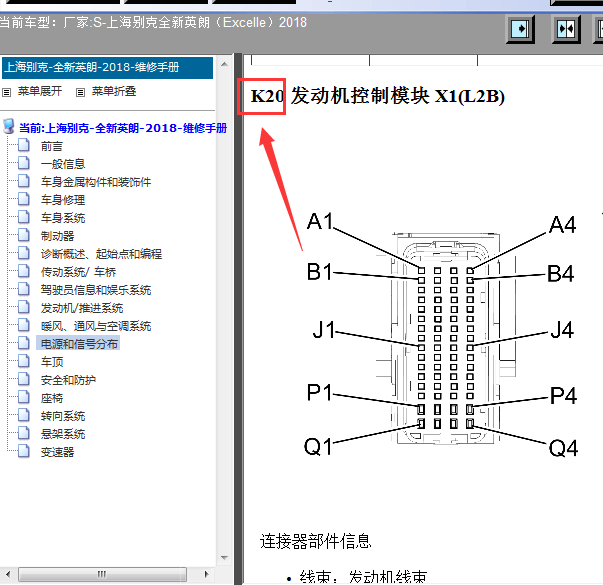The height and width of the screenshot is (585, 603).
Task: Open 车顶 chapter
Action: coord(52,362)
